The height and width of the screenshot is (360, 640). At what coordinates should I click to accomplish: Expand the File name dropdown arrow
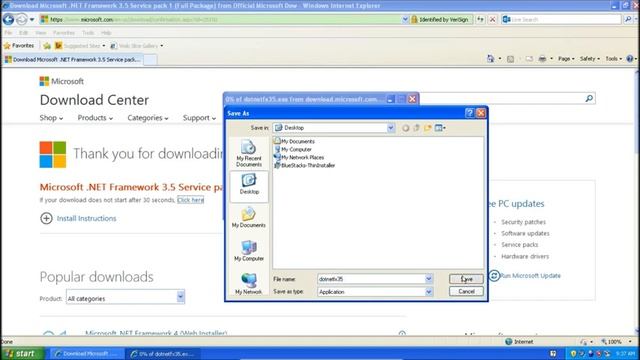coord(429,279)
